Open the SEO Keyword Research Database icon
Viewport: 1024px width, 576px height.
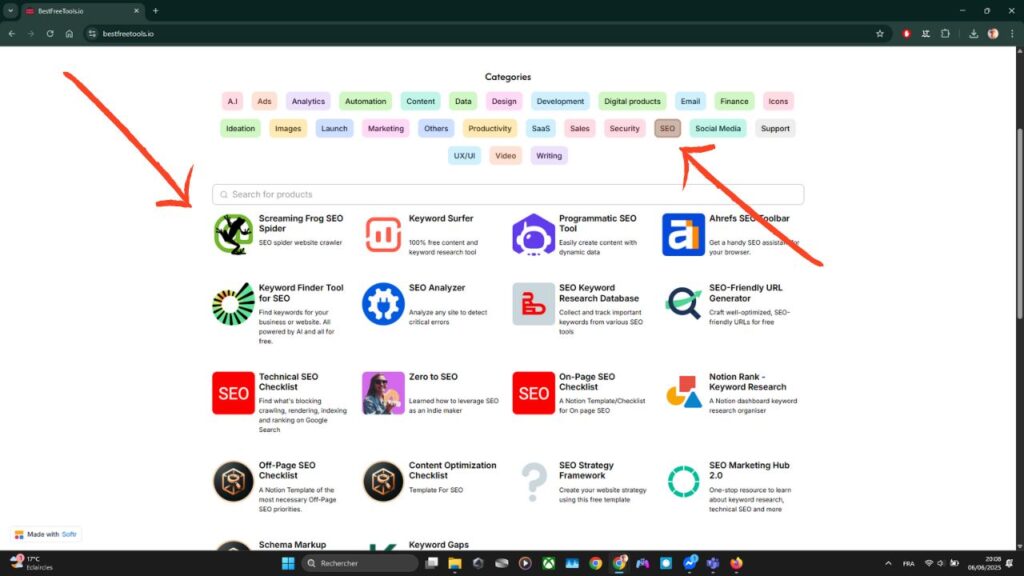click(533, 304)
